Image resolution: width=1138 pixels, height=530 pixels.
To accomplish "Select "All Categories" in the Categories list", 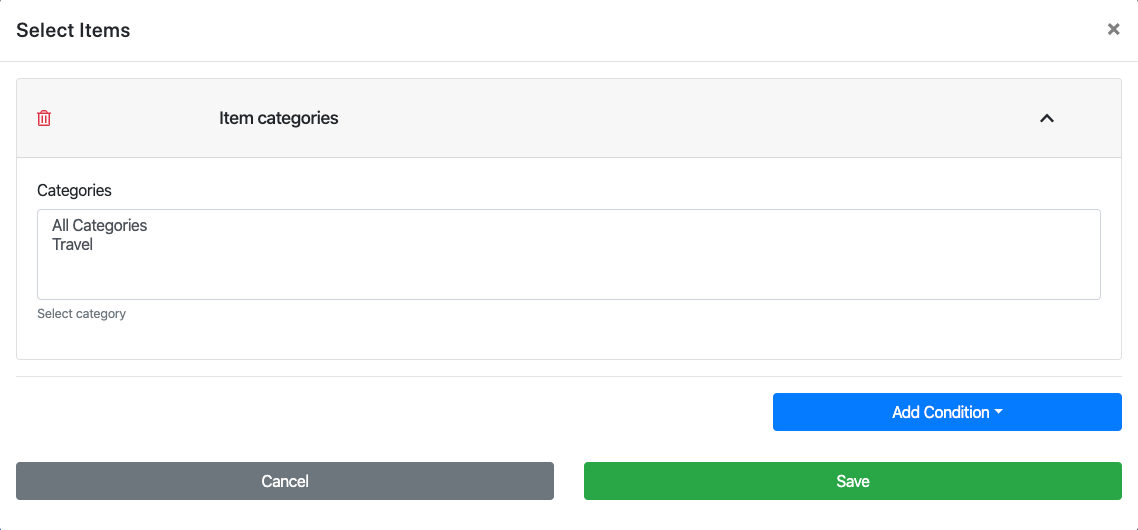I will 100,226.
